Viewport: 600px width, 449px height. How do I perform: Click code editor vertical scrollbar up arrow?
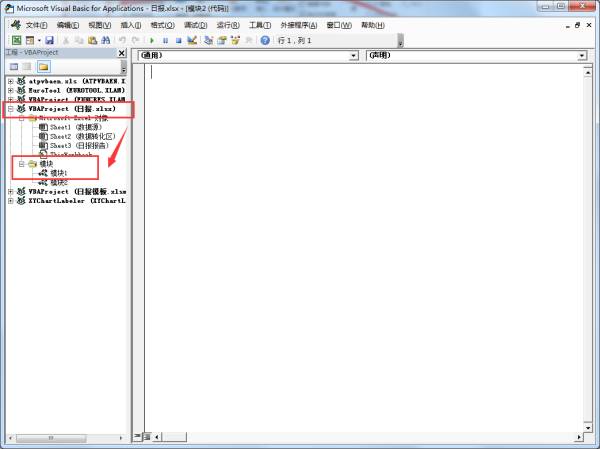588,72
